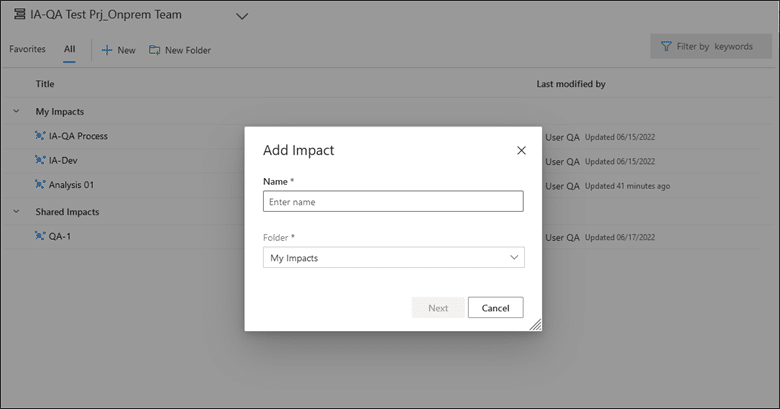This screenshot has height=409, width=780.
Task: Click the Next button
Action: point(438,307)
